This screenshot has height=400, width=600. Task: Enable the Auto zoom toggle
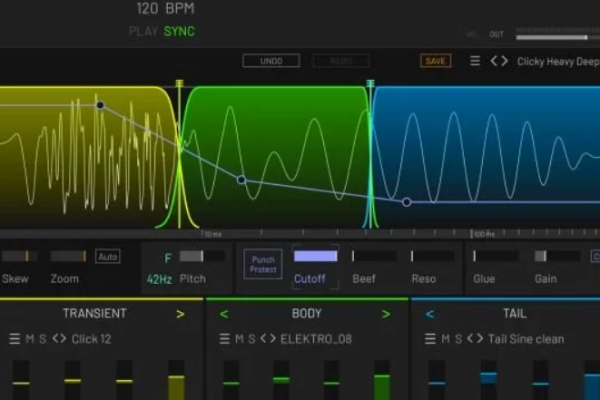coord(107,256)
